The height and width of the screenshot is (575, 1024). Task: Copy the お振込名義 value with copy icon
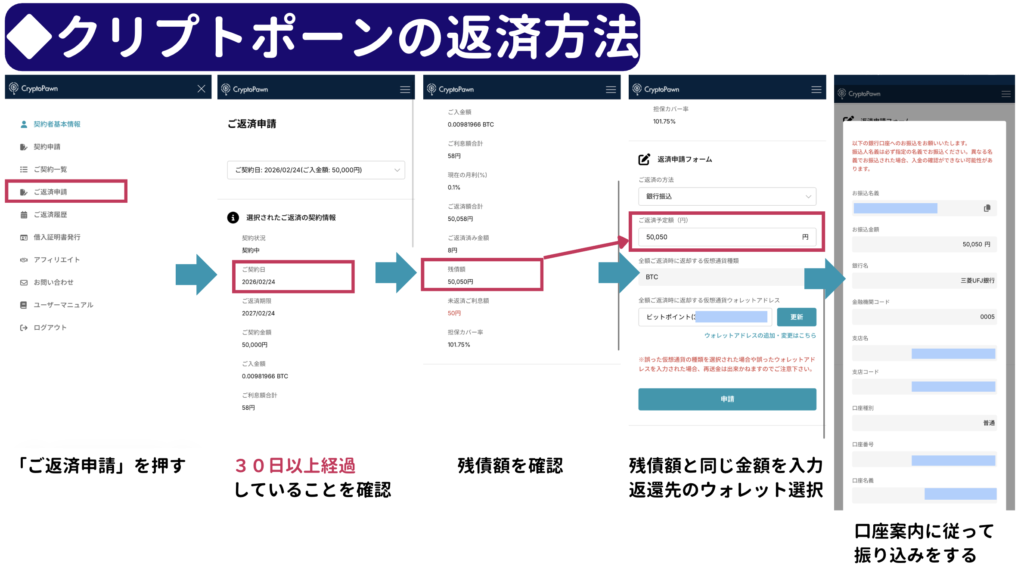click(x=986, y=208)
